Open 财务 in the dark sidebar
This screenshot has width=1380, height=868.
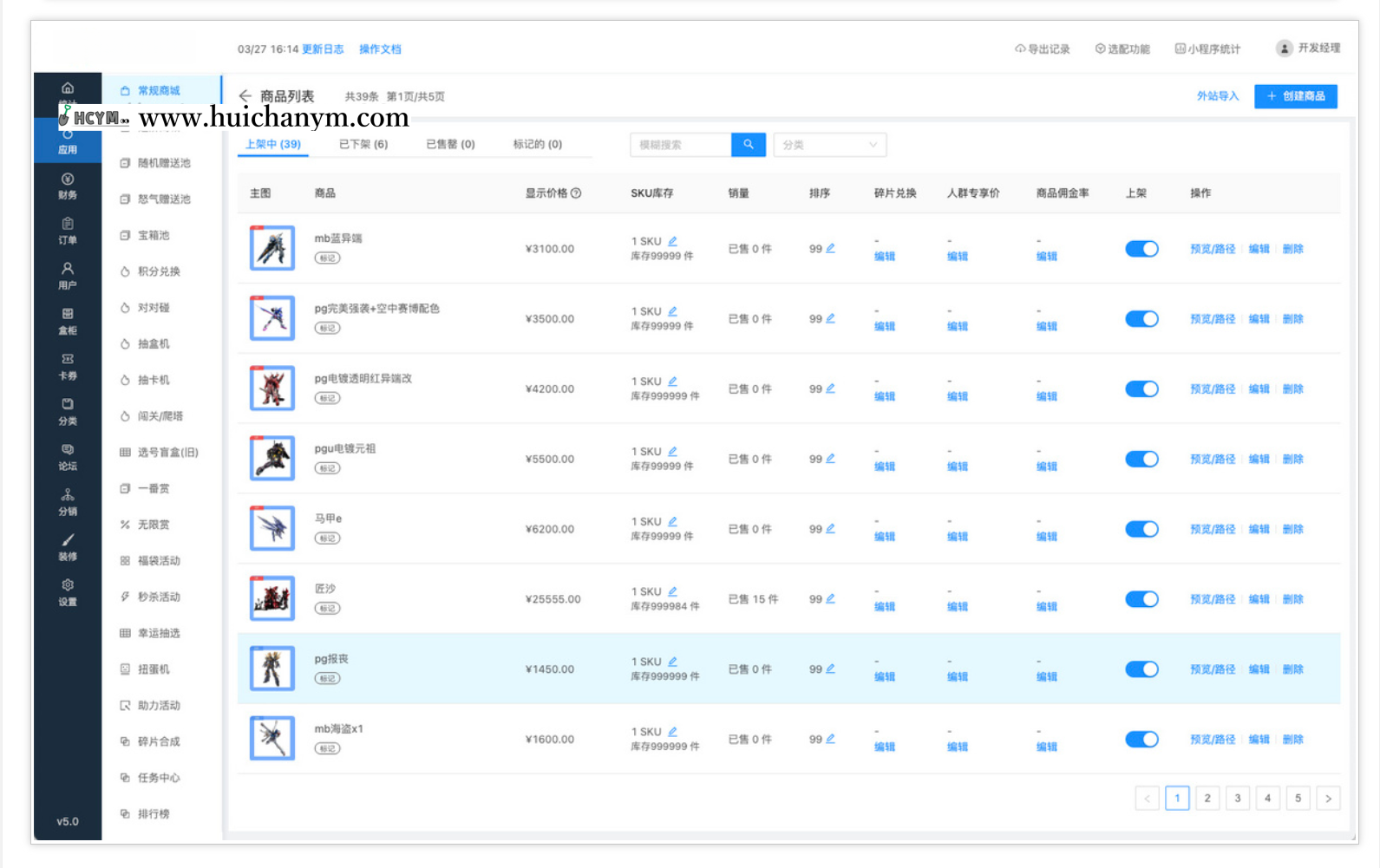pos(68,186)
